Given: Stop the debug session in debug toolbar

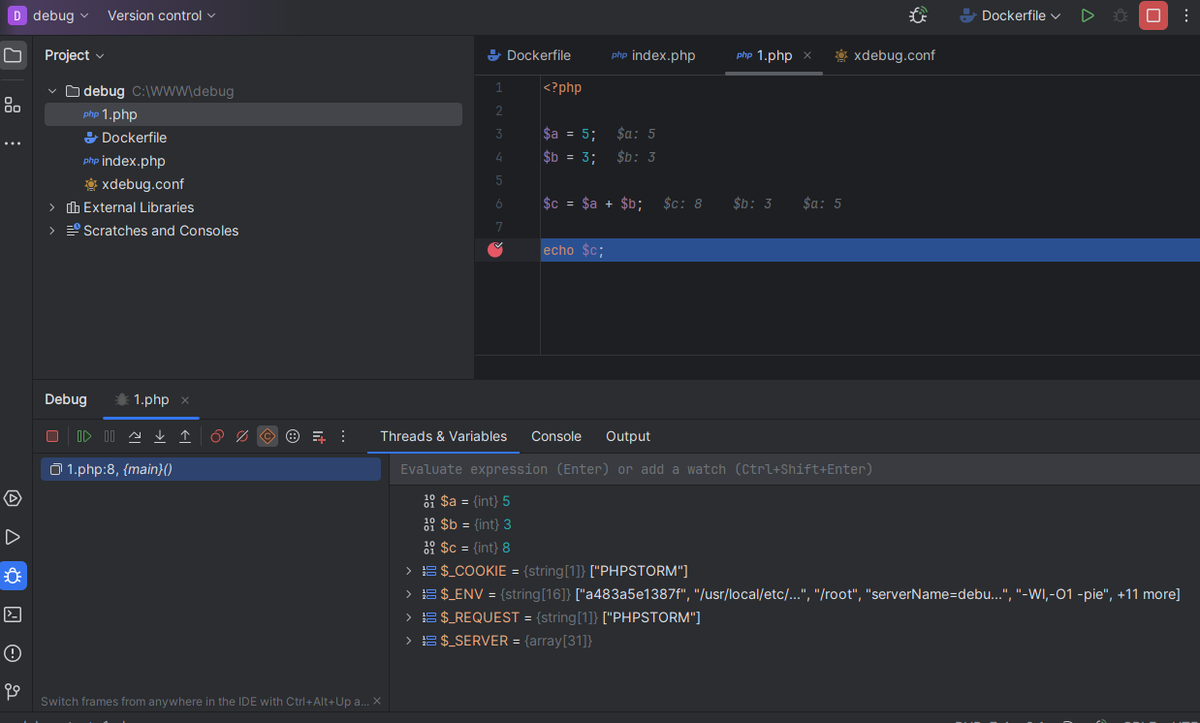Looking at the screenshot, I should point(52,436).
